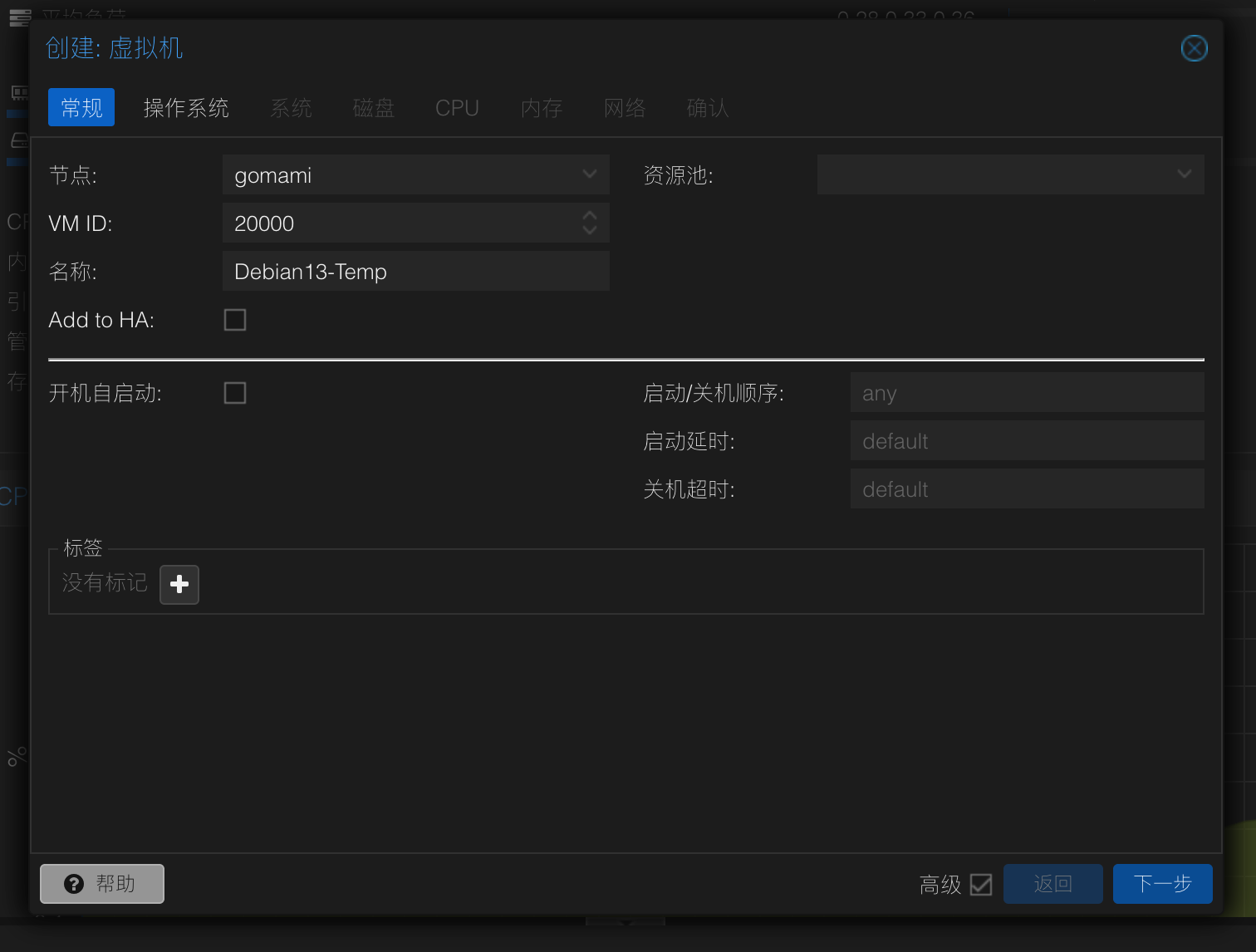This screenshot has height=952, width=1256.
Task: Expand the 节点 node dropdown
Action: click(590, 174)
